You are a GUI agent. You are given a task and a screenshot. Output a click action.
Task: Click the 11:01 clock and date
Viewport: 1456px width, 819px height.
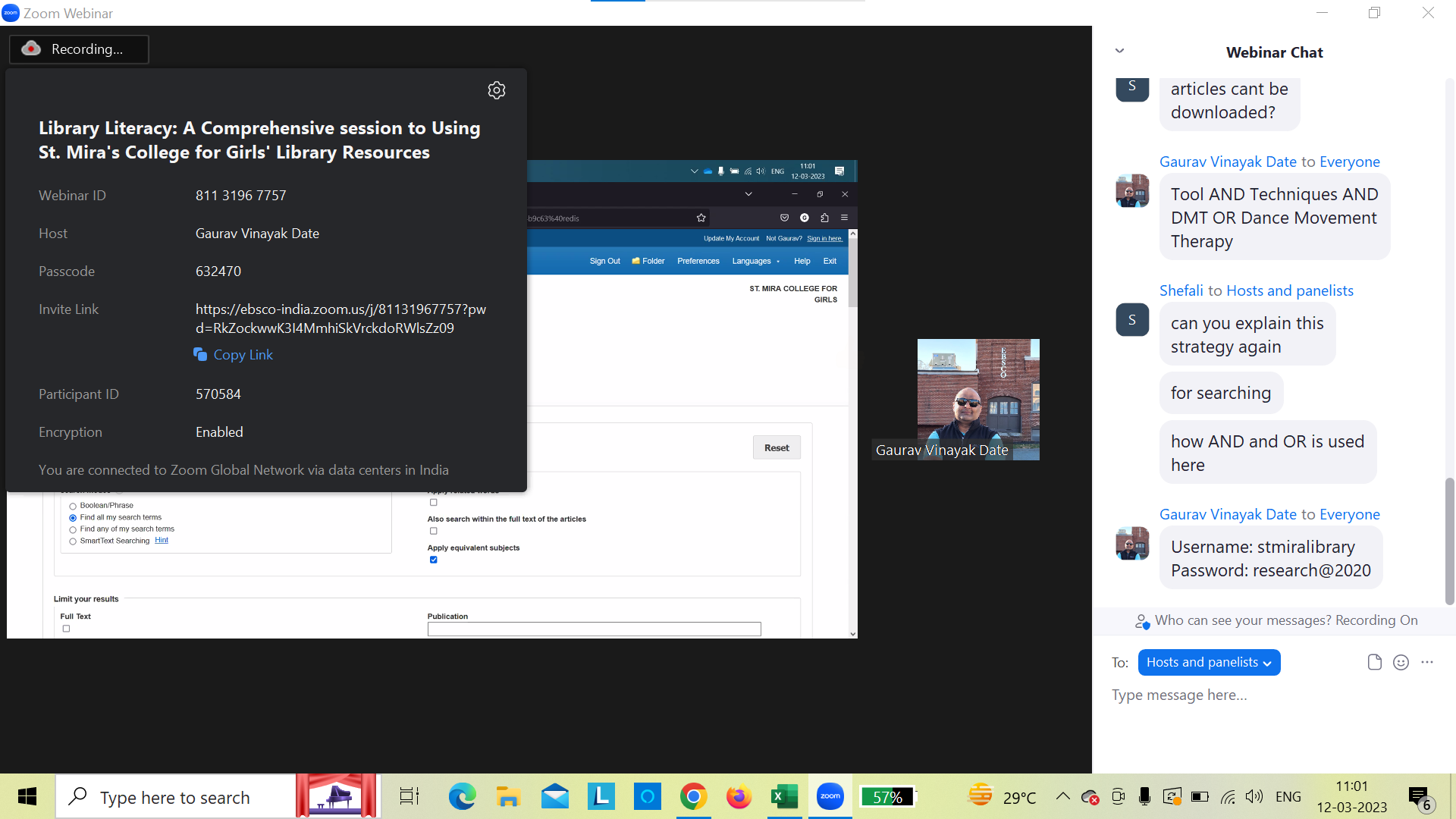(1352, 796)
